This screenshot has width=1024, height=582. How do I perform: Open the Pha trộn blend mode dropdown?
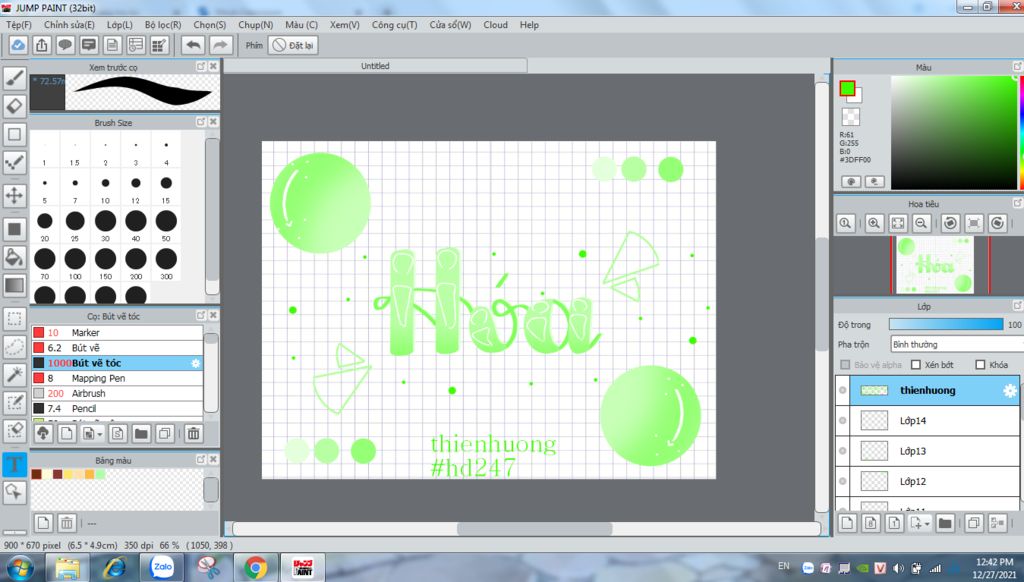click(x=957, y=344)
